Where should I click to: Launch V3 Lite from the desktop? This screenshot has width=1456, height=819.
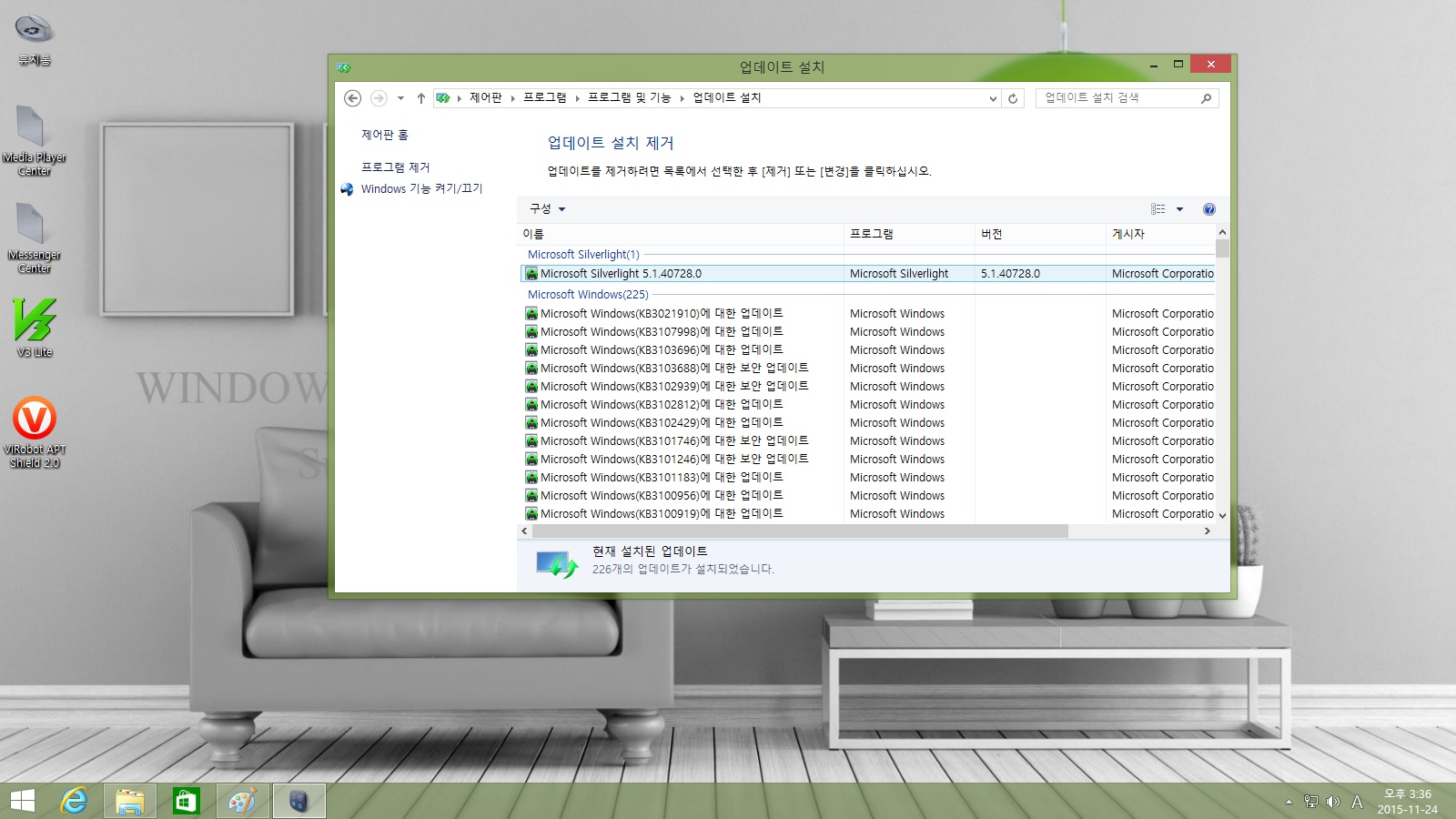[35, 328]
